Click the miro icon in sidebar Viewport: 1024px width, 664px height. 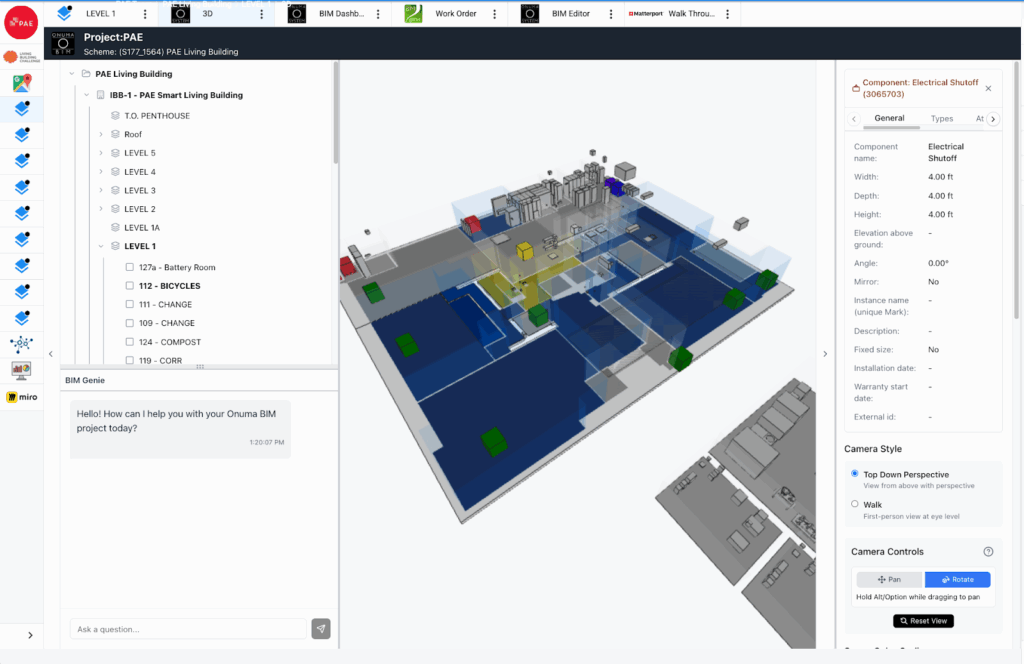click(21, 397)
